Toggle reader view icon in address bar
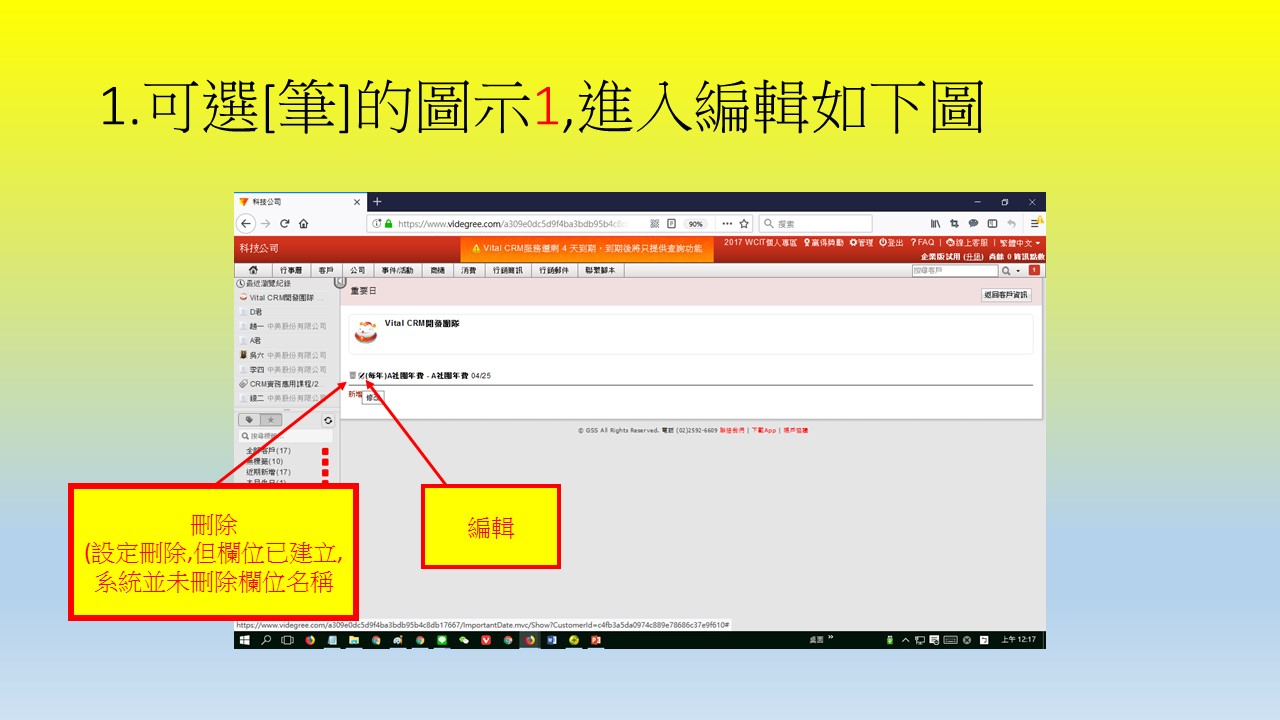 coord(672,224)
